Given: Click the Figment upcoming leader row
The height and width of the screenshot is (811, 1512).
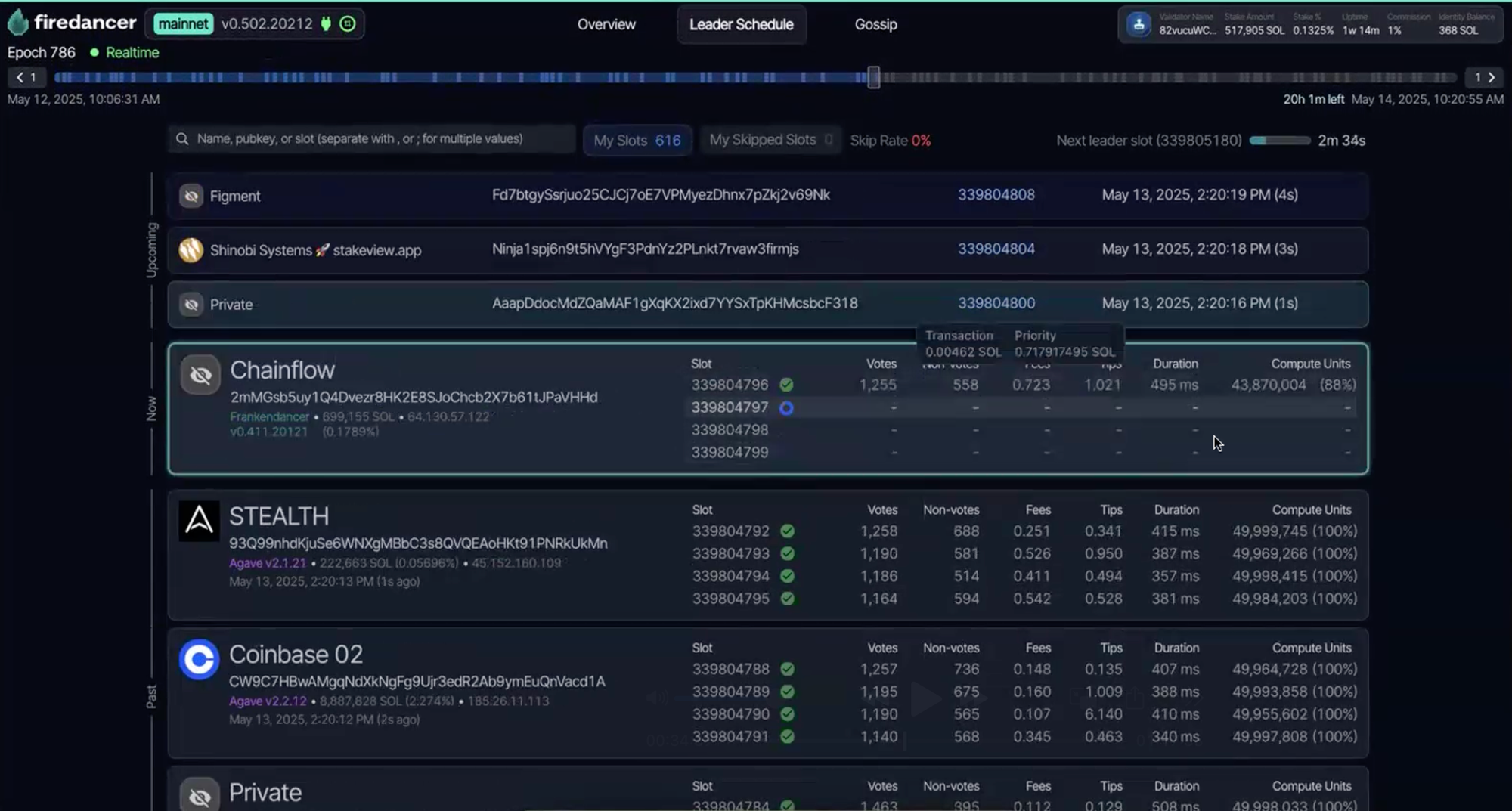Looking at the screenshot, I should pos(768,196).
